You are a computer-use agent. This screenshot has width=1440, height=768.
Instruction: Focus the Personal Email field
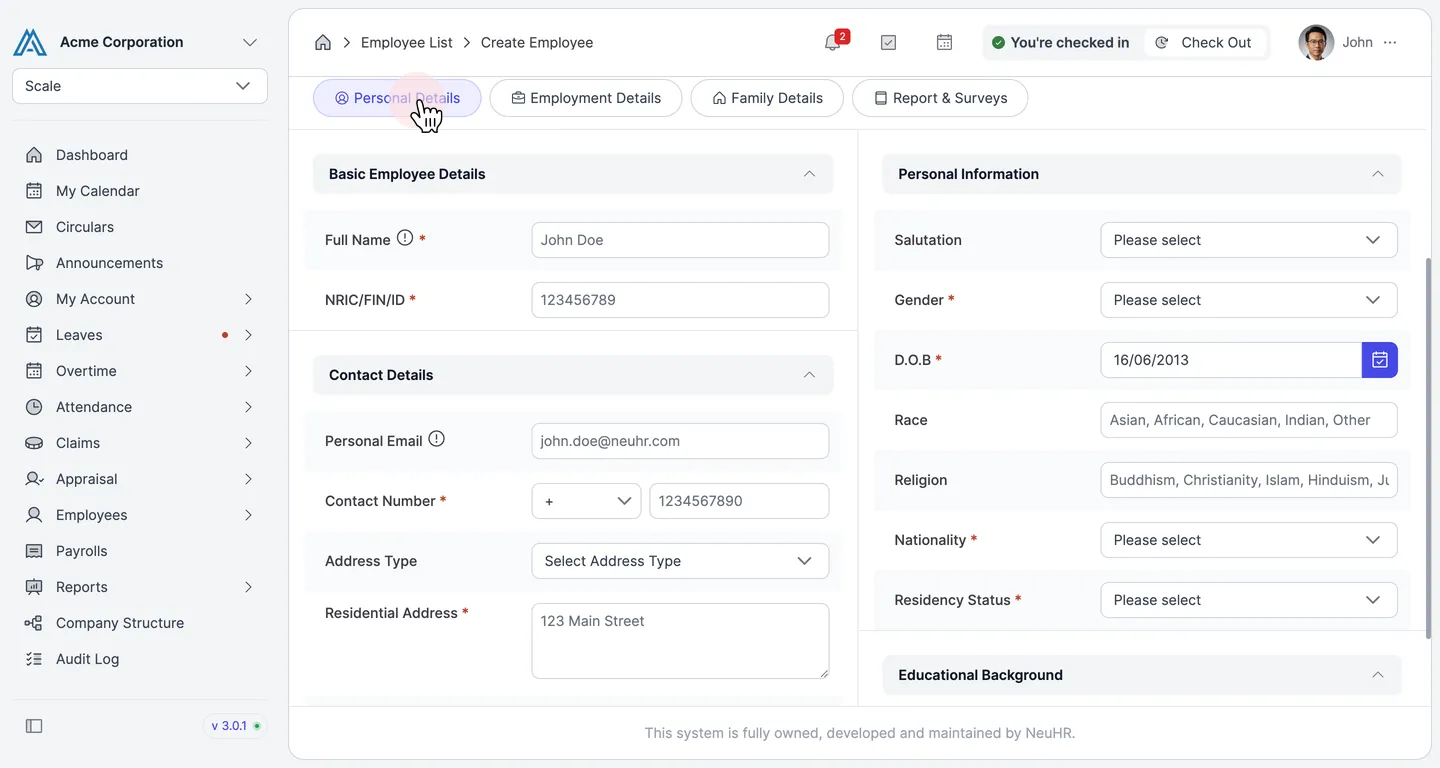680,441
